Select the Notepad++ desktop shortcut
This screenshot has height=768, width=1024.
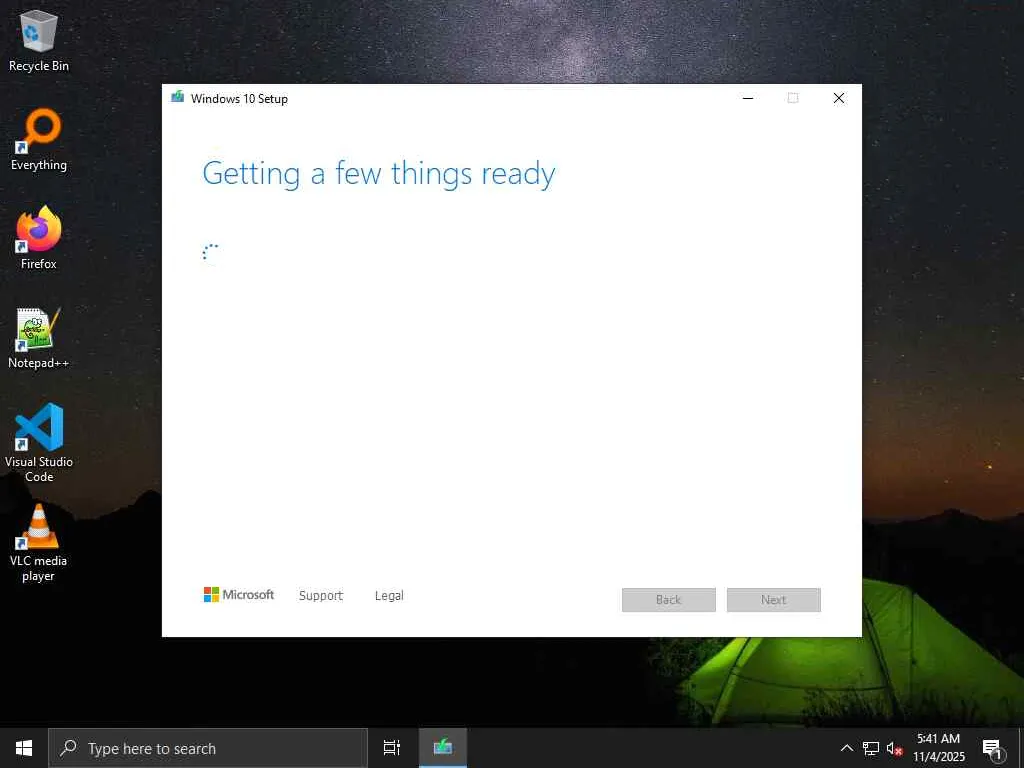(39, 338)
